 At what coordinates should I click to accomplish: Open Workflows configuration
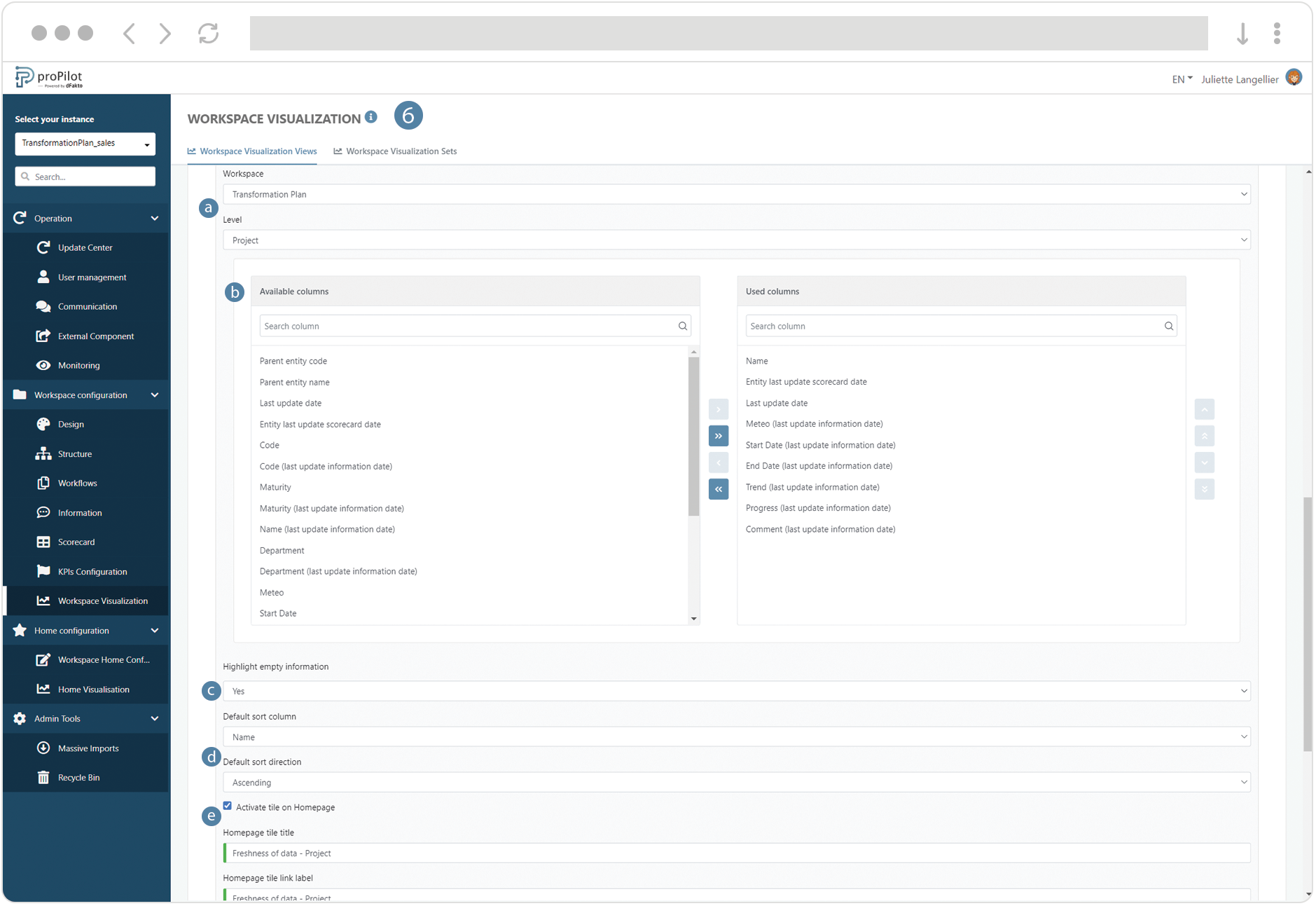point(77,483)
